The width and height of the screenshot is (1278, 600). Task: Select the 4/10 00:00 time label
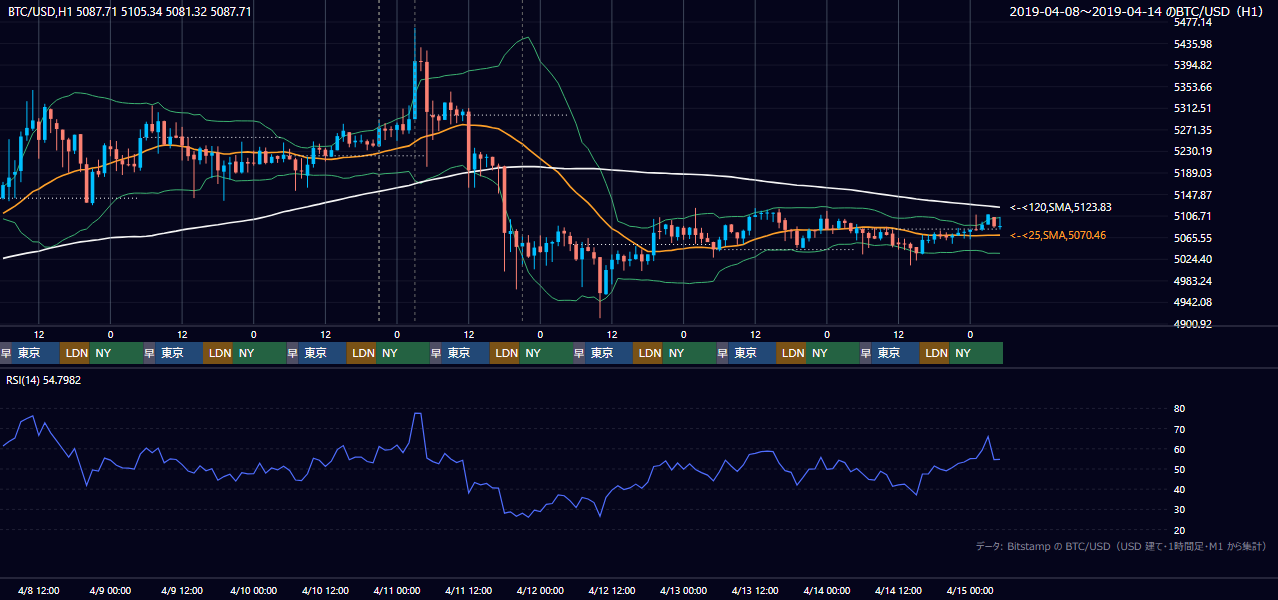255,590
